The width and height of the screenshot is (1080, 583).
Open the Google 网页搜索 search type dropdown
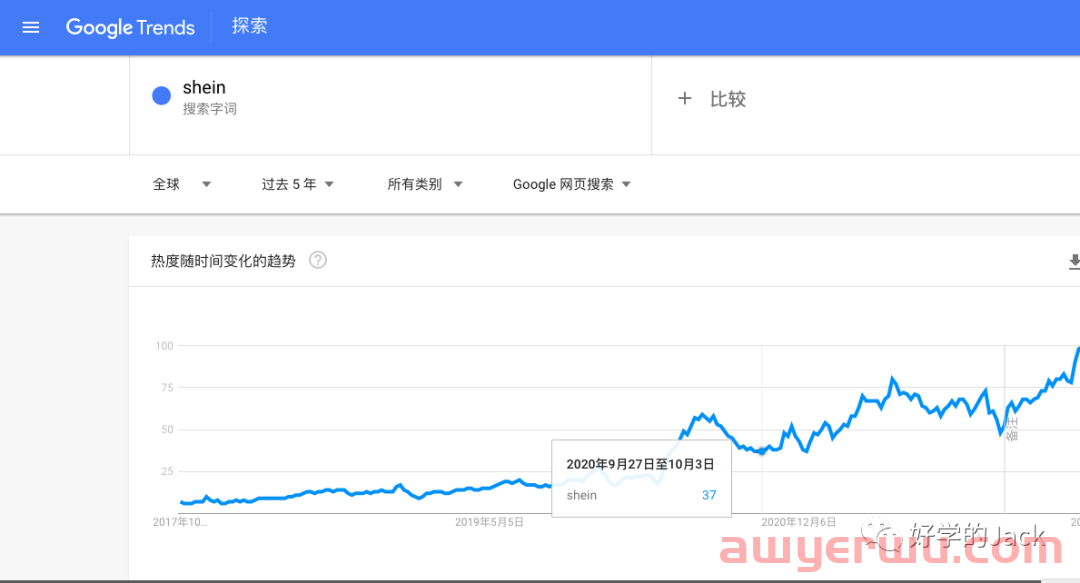572,184
